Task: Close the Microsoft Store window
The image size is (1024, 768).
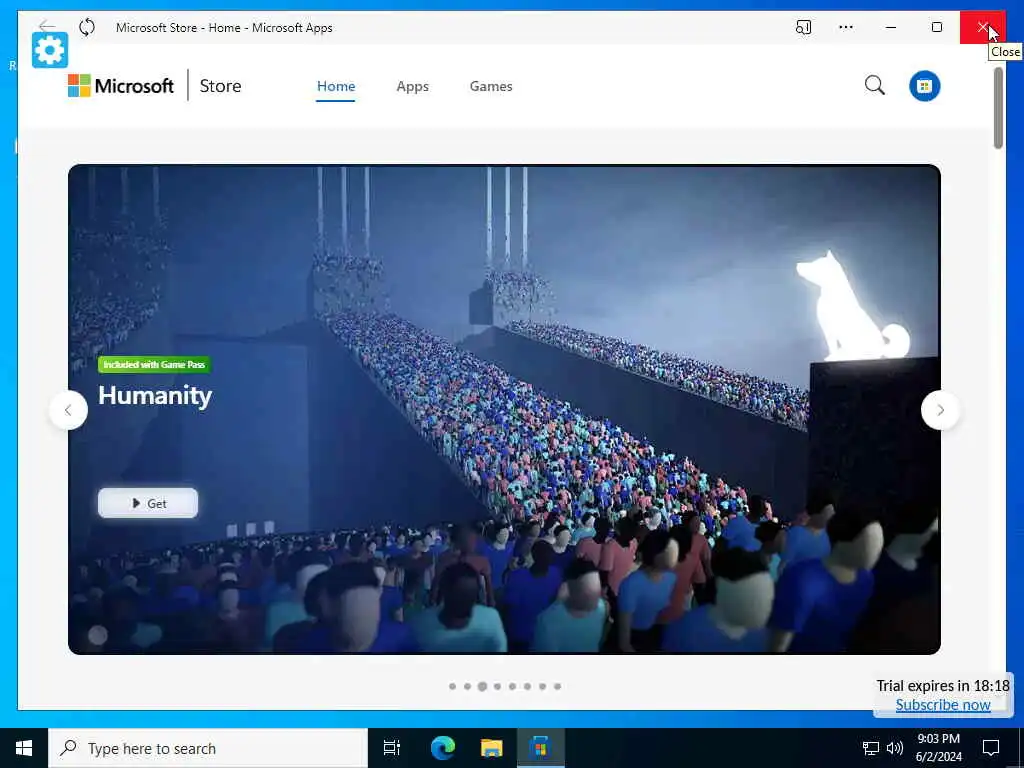Action: pyautogui.click(x=983, y=27)
